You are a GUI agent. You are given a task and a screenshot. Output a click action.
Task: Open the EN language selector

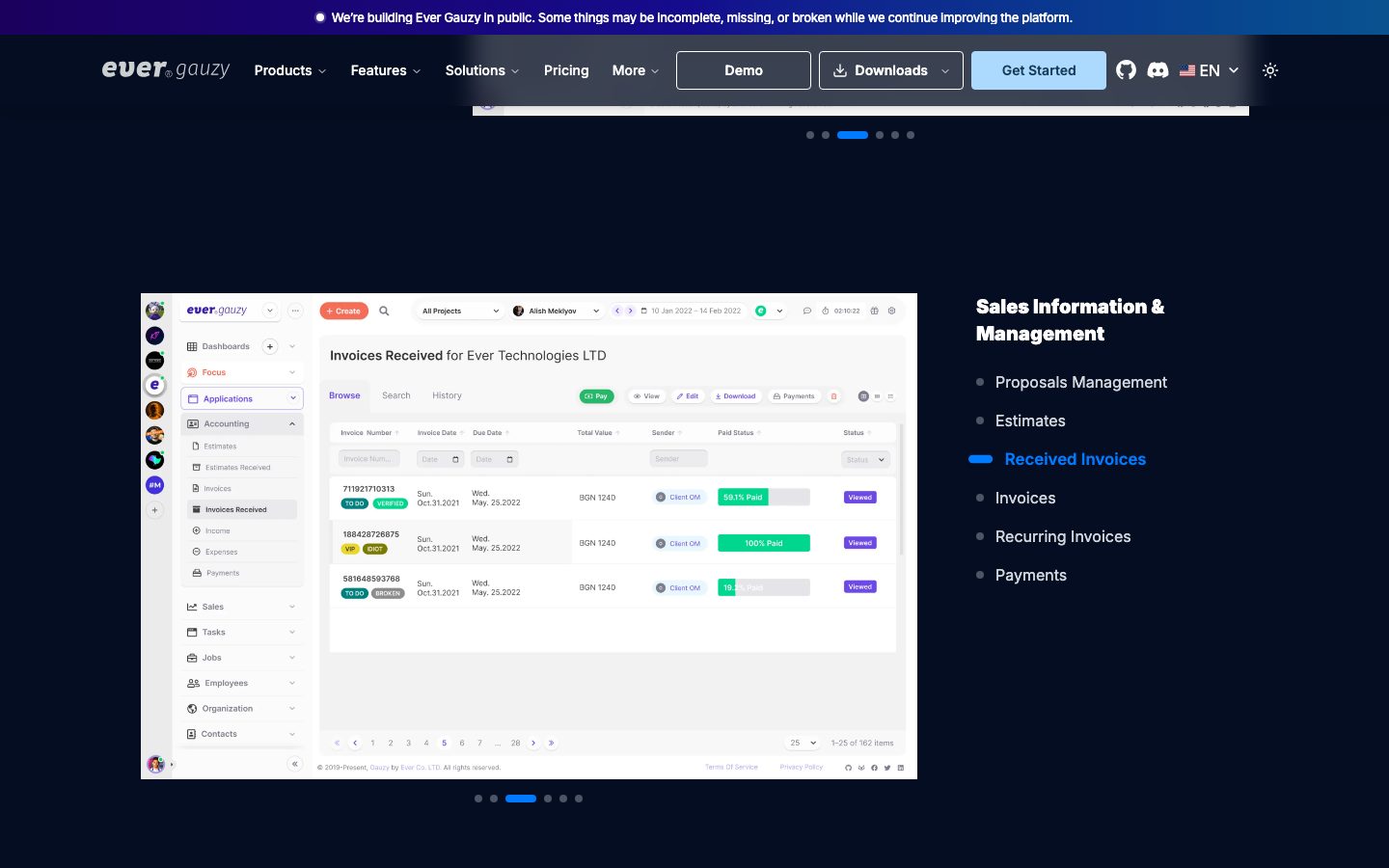coord(1209,70)
